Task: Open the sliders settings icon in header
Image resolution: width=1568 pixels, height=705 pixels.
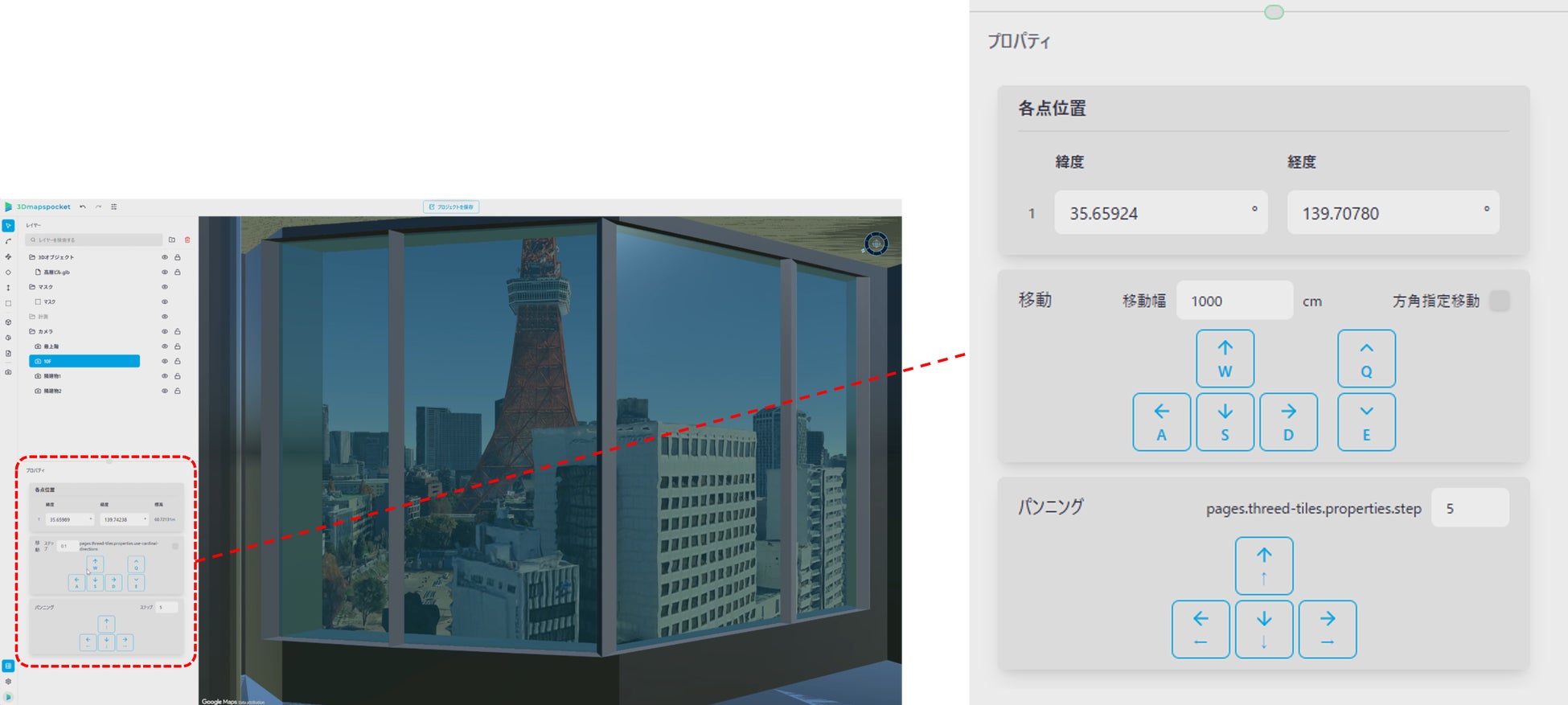Action: click(114, 207)
